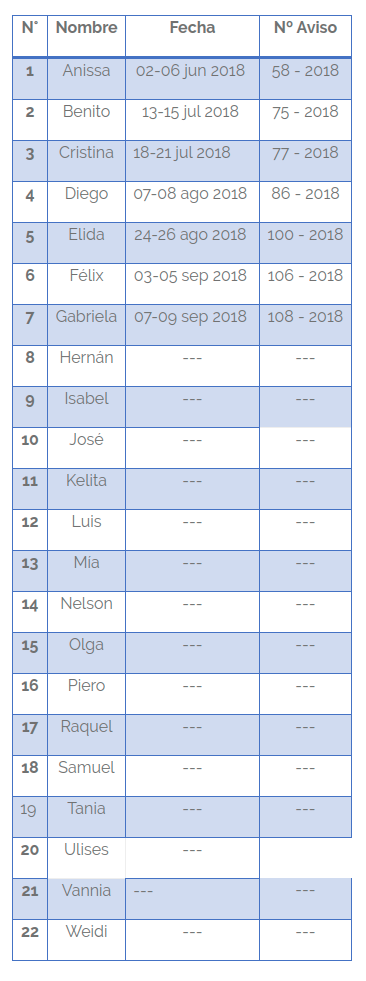The height and width of the screenshot is (981, 366).
Task: Select the name Gabriela in row 7
Action: coord(86,317)
